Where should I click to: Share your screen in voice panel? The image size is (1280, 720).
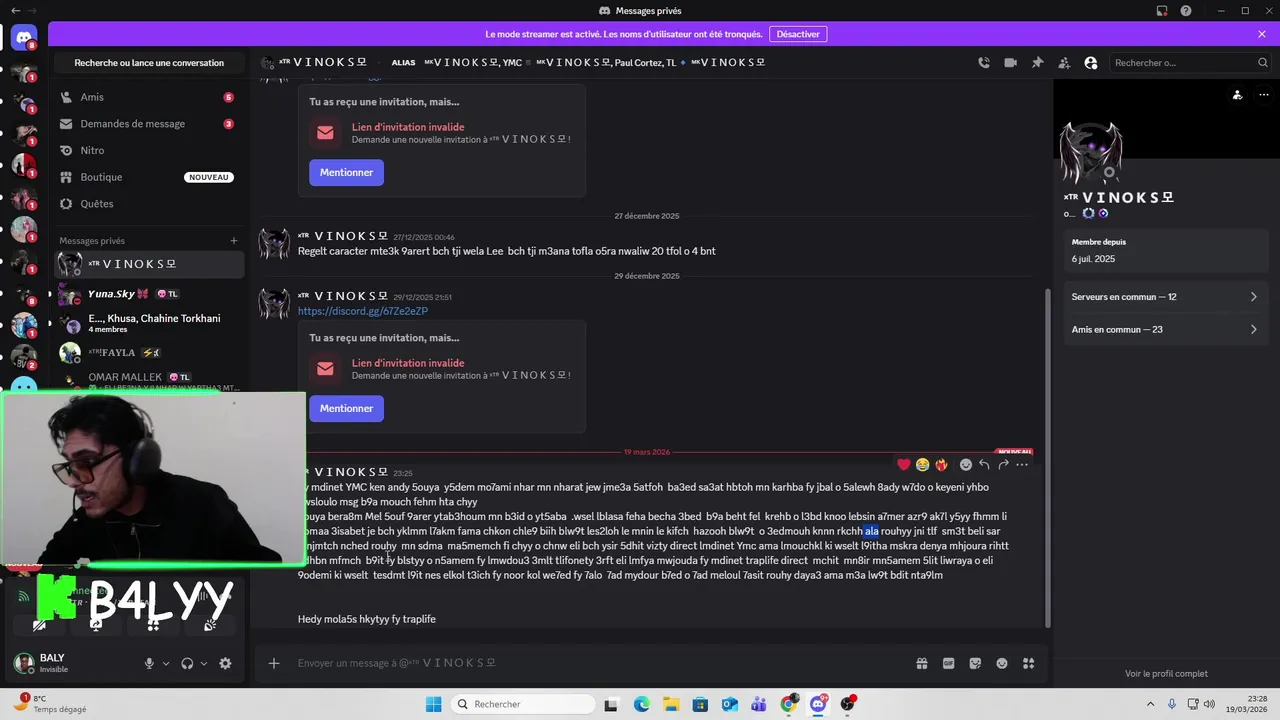pos(96,624)
